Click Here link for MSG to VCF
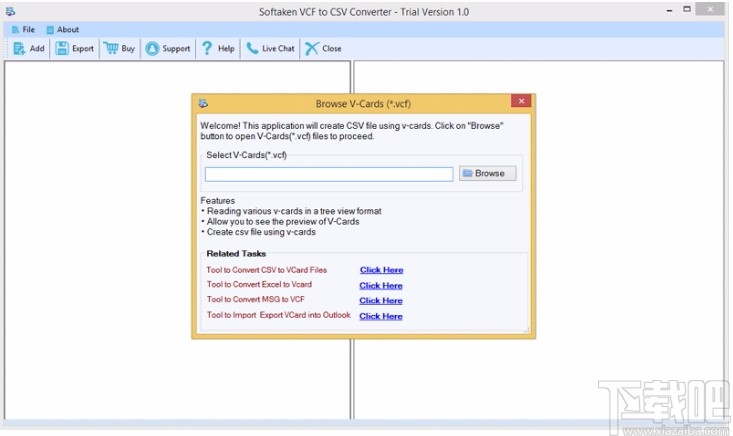Screen dimensions: 733x436 tap(381, 300)
